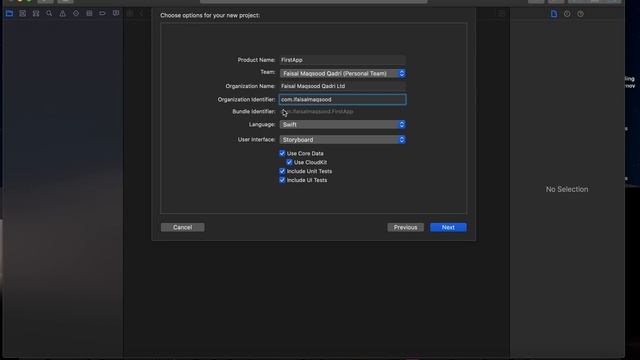Open the Language dropdown set to Swift
The height and width of the screenshot is (360, 640).
point(342,124)
